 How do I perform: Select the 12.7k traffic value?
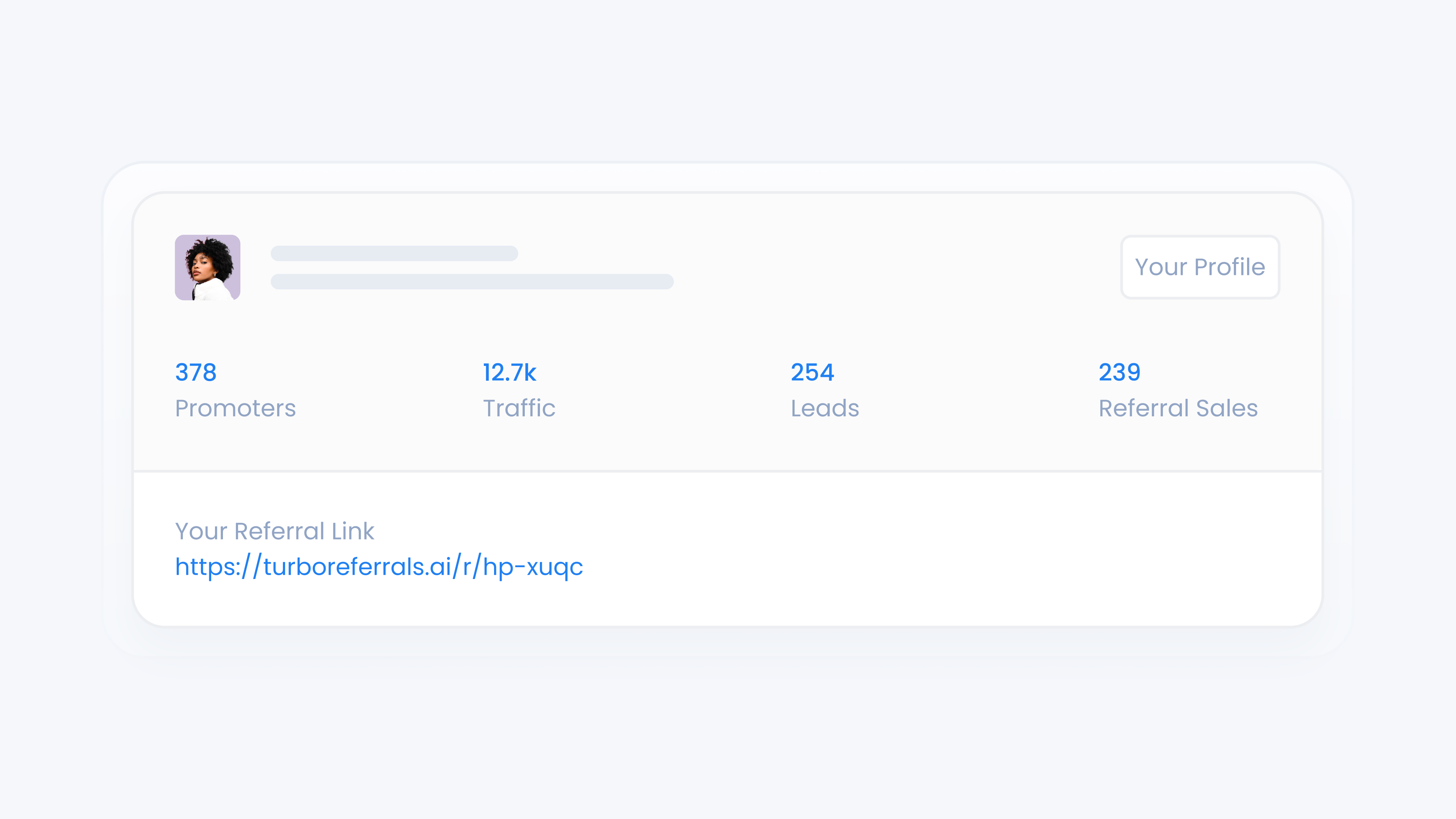[x=509, y=372]
